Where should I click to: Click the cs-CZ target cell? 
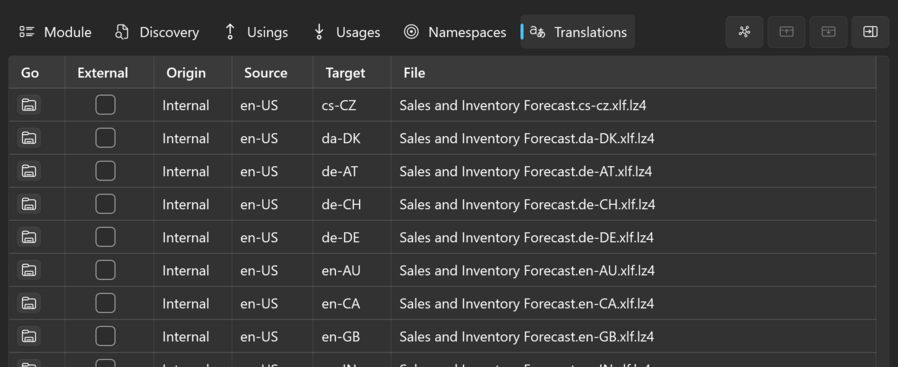coord(352,105)
